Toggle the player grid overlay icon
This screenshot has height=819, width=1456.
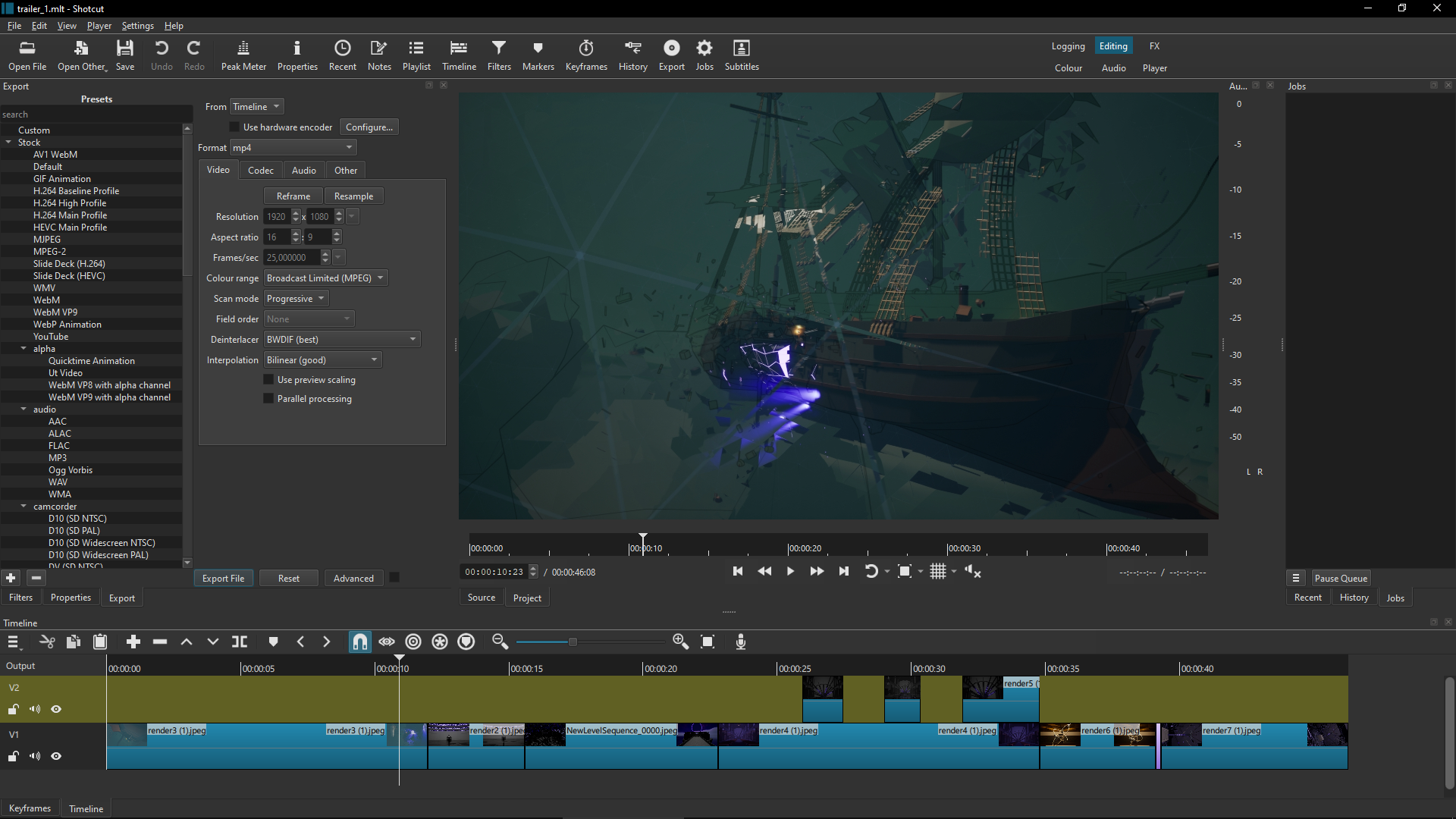938,572
